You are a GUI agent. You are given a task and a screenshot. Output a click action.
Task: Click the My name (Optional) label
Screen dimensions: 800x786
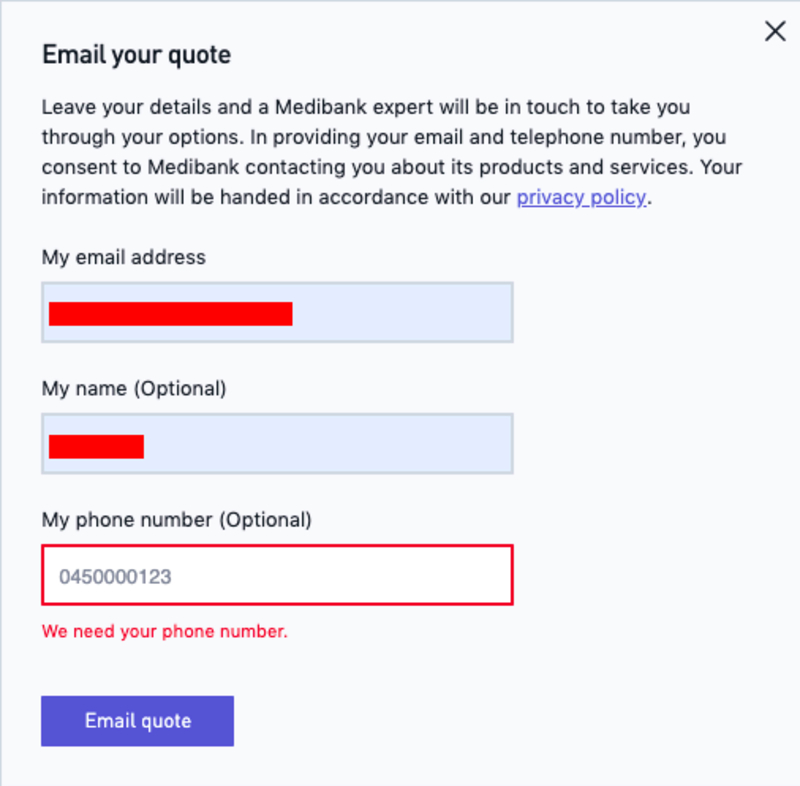coord(134,389)
